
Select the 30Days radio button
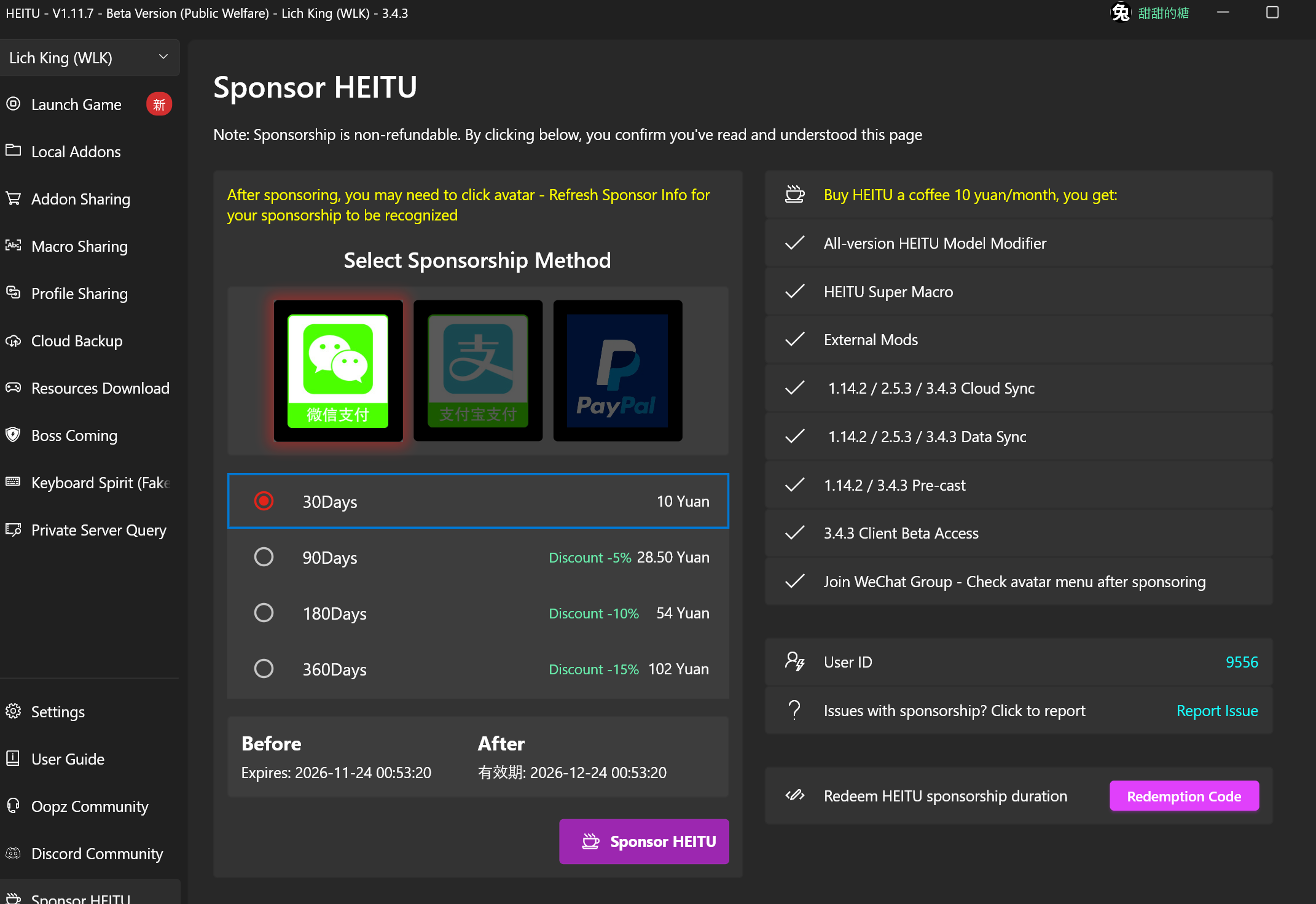pyautogui.click(x=264, y=501)
